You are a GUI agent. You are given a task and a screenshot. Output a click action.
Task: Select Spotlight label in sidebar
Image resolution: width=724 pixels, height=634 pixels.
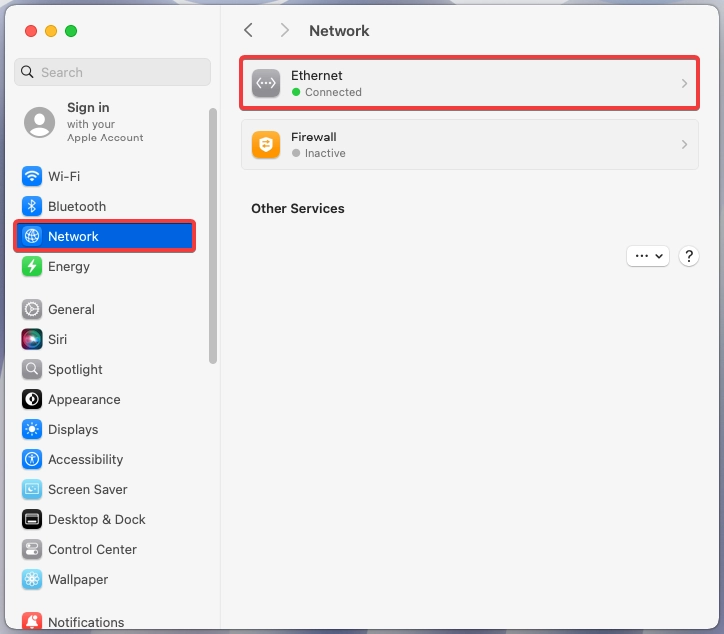click(x=75, y=370)
